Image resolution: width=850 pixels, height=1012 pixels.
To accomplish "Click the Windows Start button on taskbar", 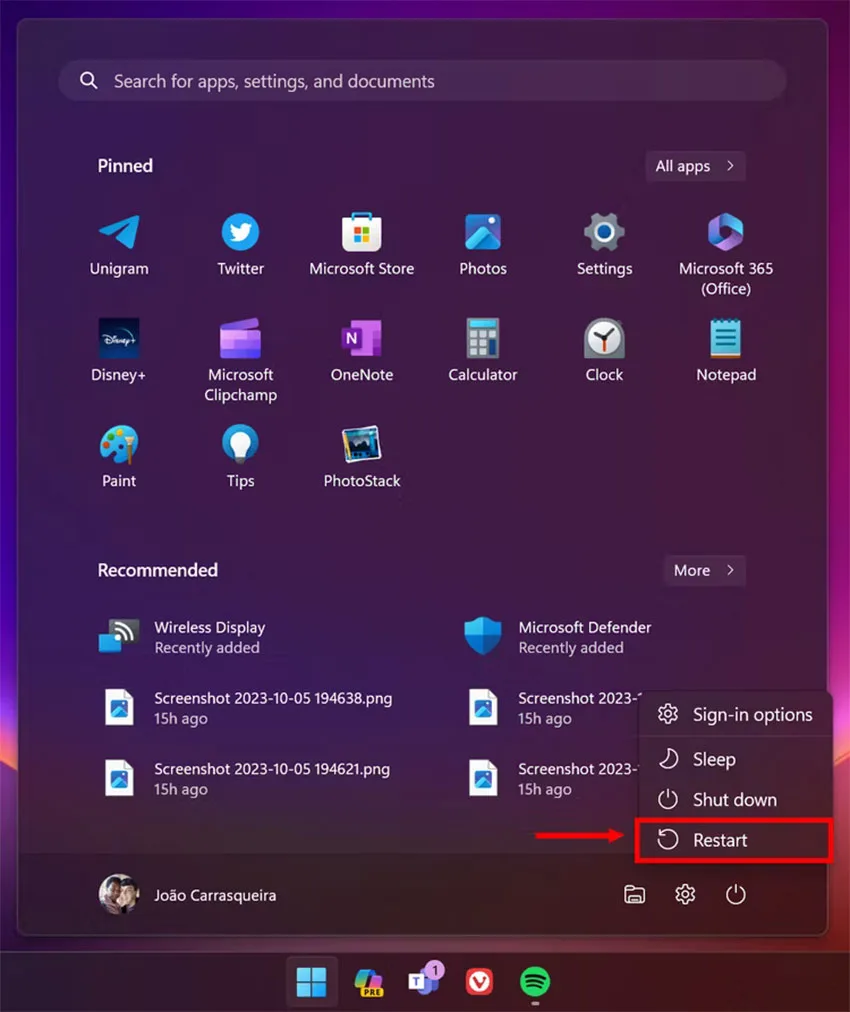I will [x=311, y=982].
